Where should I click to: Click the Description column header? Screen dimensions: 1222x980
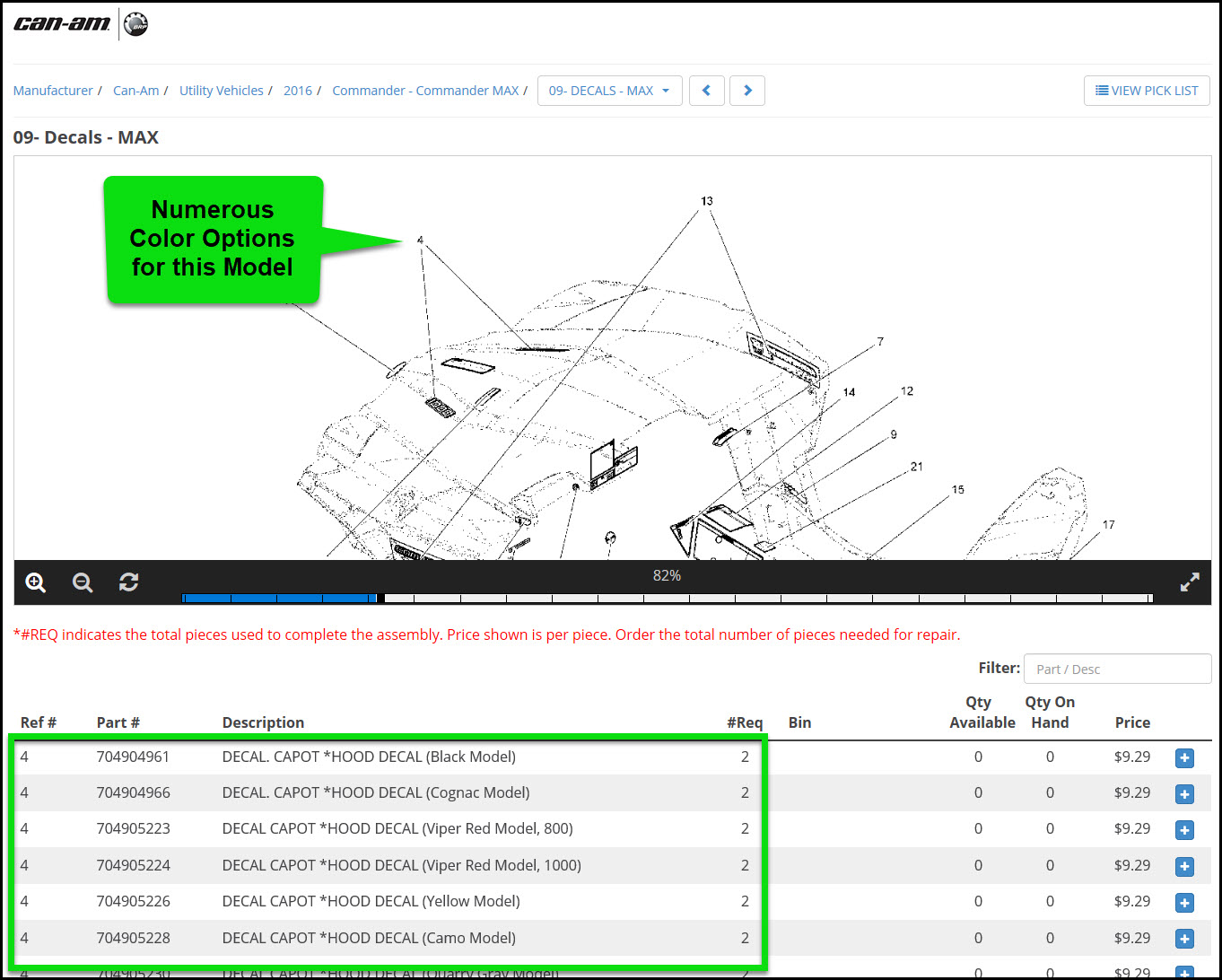pyautogui.click(x=263, y=722)
